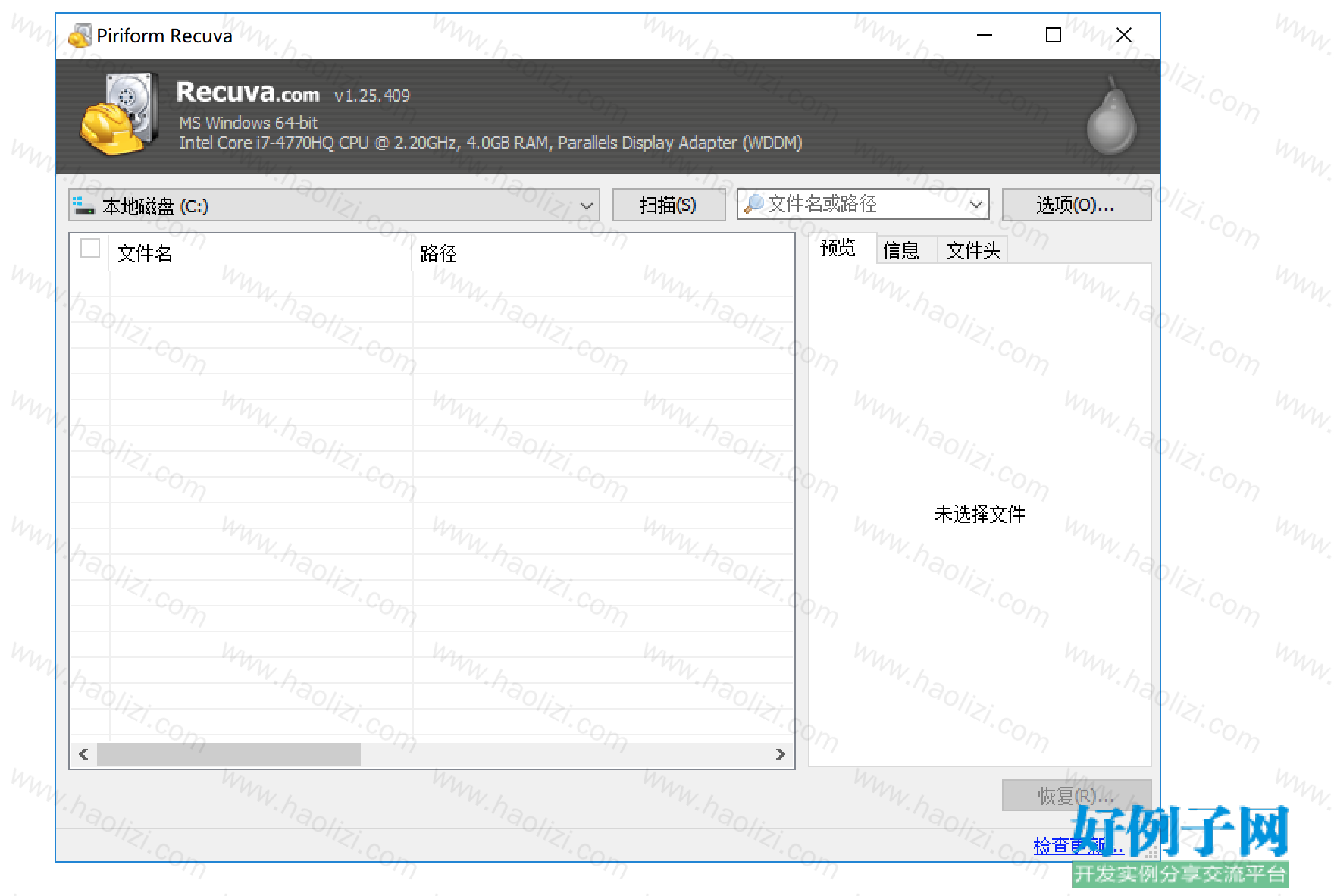The image size is (1334, 896).
Task: Click the local disk drive icon
Action: click(83, 205)
